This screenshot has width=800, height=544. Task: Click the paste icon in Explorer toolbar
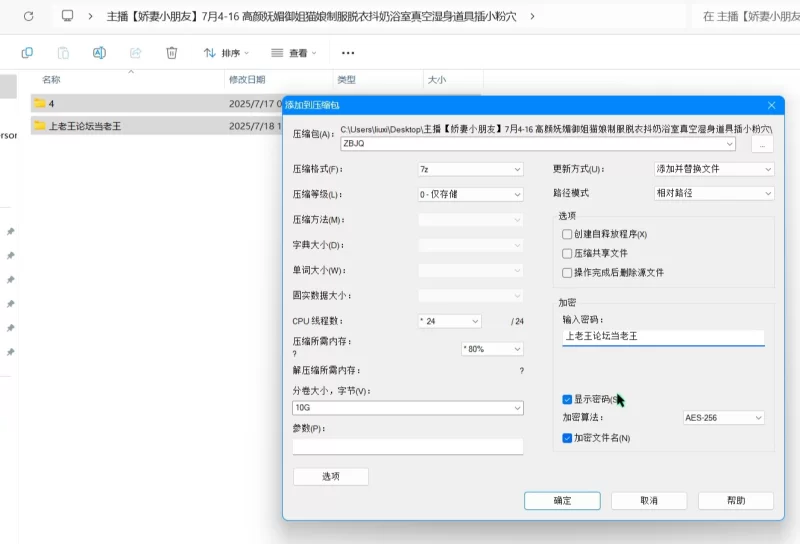tap(63, 53)
